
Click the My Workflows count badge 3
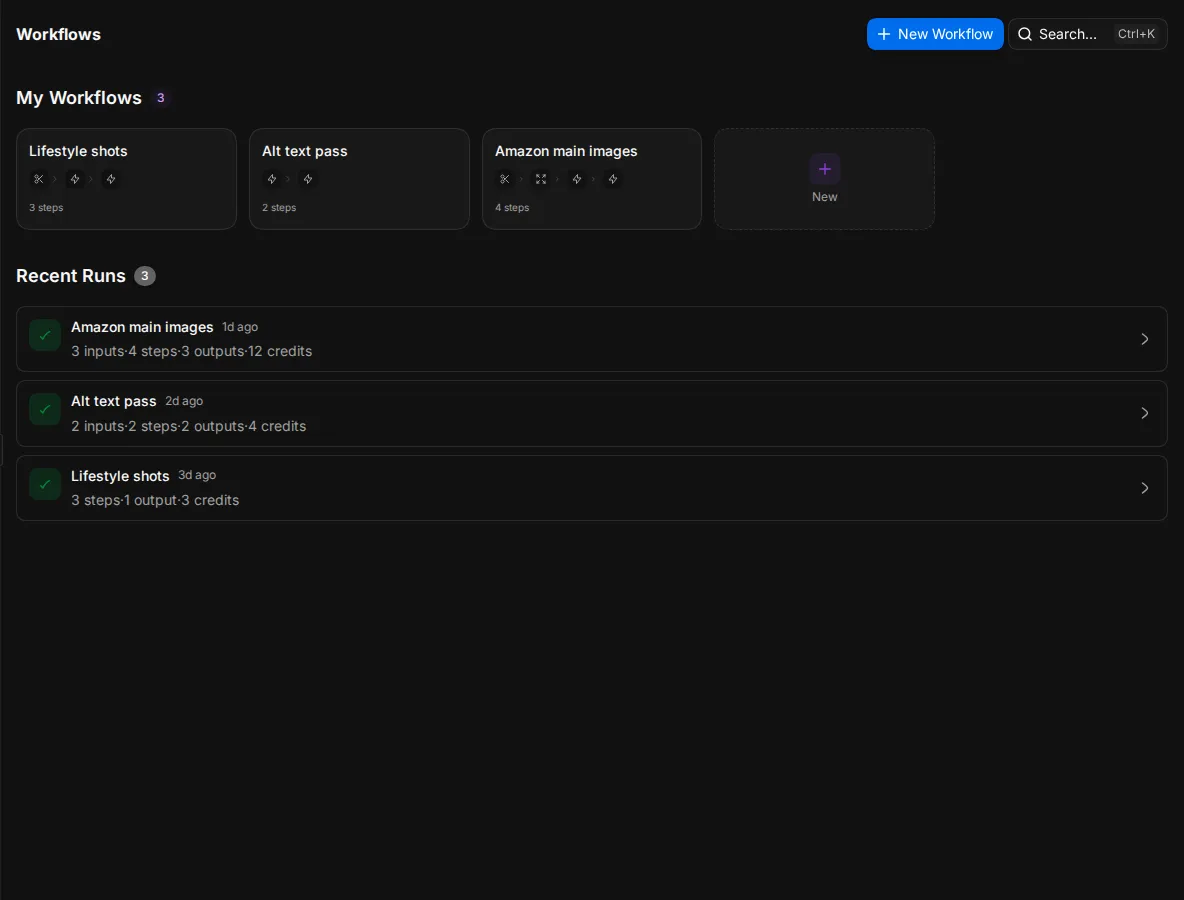[160, 97]
